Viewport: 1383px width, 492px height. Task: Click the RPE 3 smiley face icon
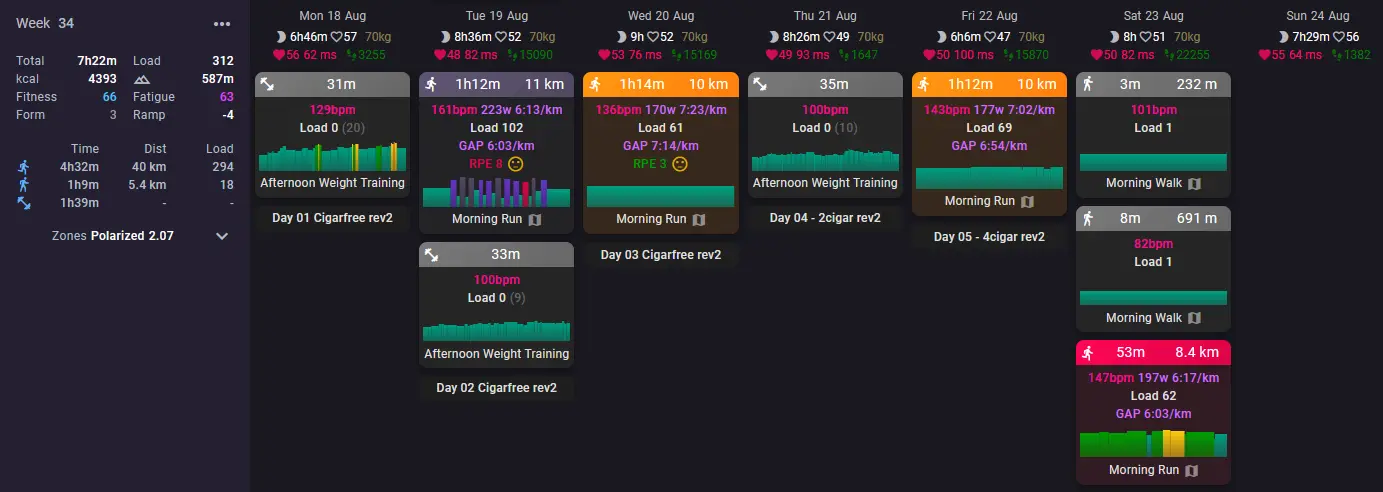coord(680,163)
